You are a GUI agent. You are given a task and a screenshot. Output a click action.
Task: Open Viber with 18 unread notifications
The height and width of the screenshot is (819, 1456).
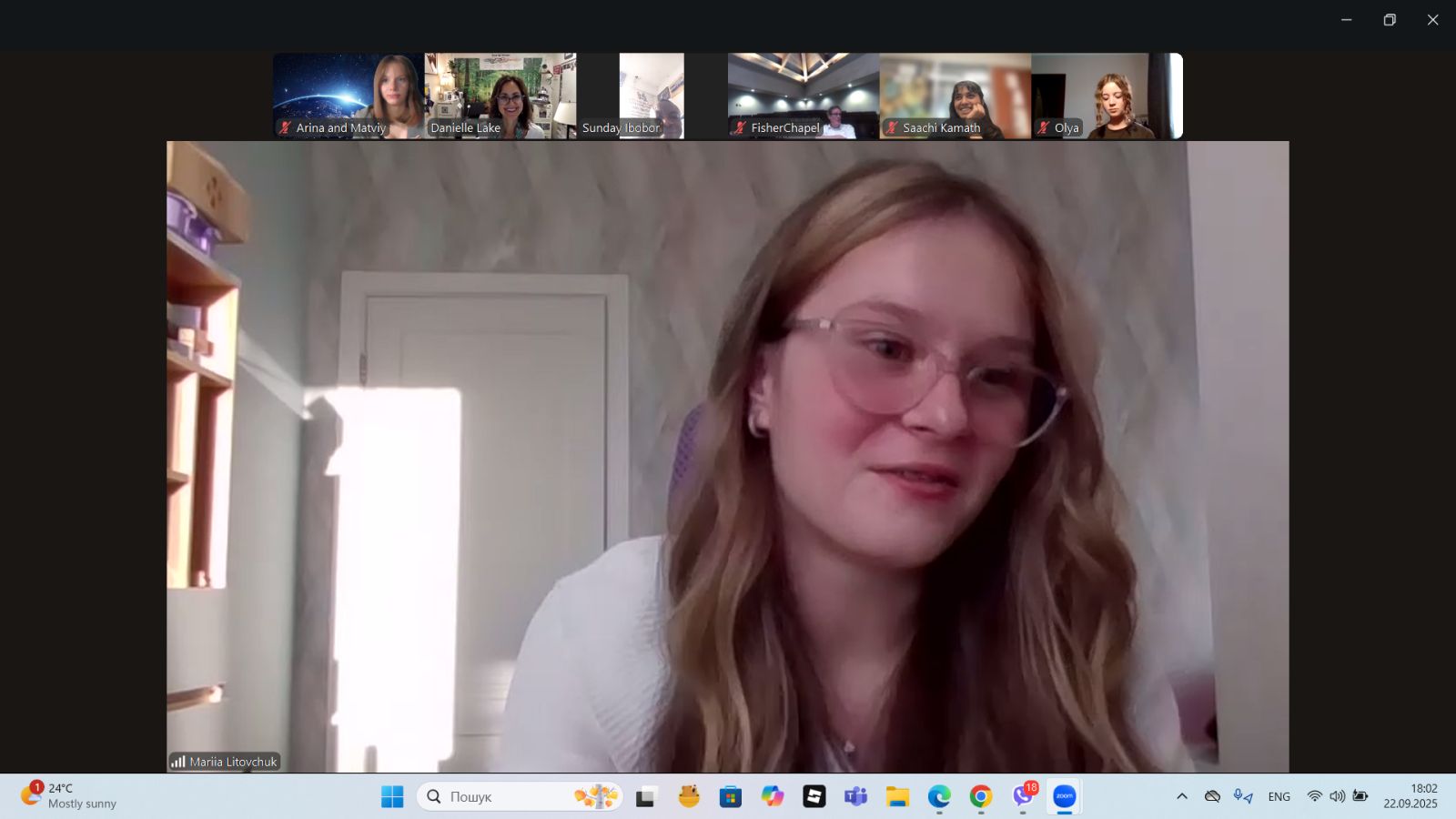[1023, 796]
